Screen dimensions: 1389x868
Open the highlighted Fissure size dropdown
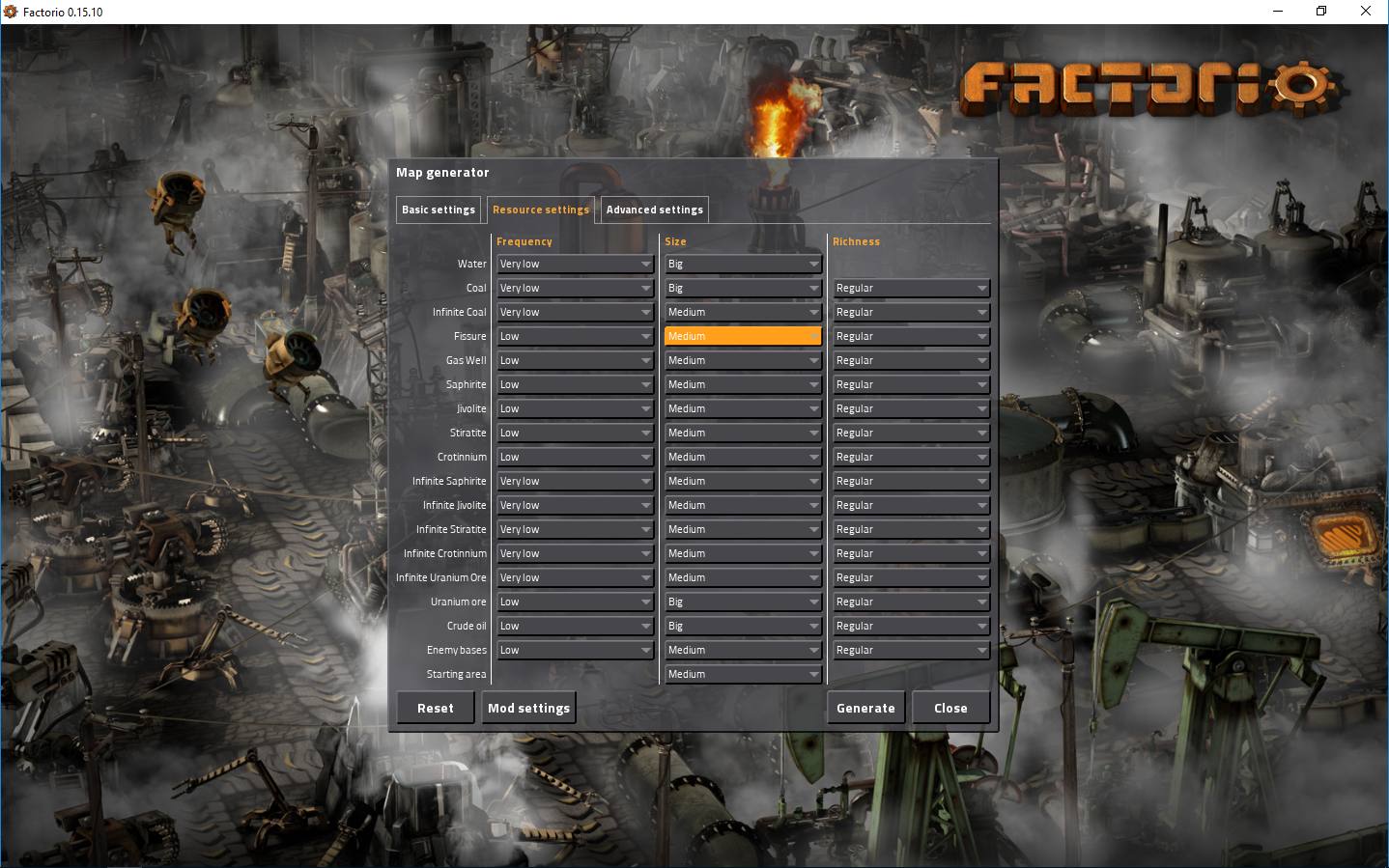(744, 336)
